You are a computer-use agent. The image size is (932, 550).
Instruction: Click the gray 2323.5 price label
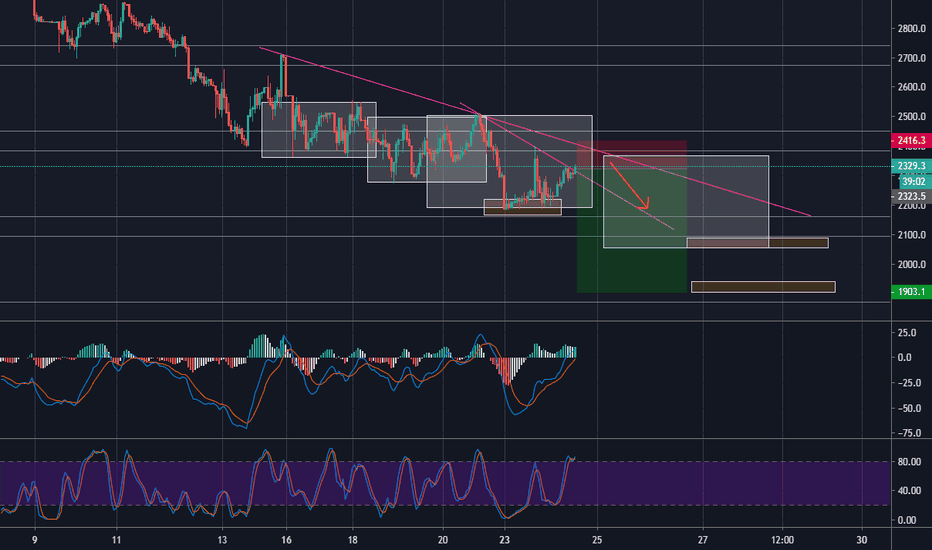tap(911, 196)
